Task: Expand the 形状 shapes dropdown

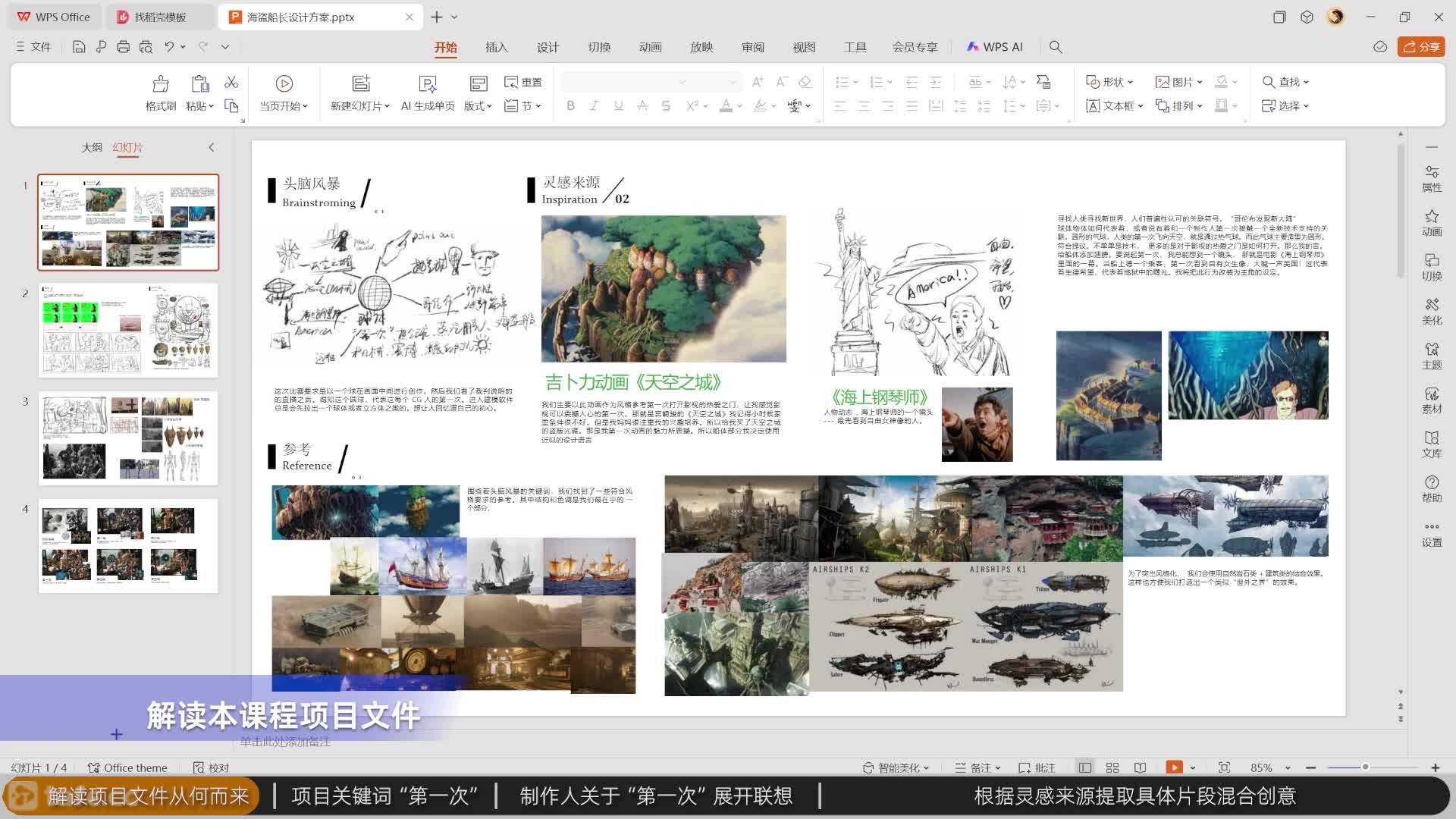Action: point(1131,82)
